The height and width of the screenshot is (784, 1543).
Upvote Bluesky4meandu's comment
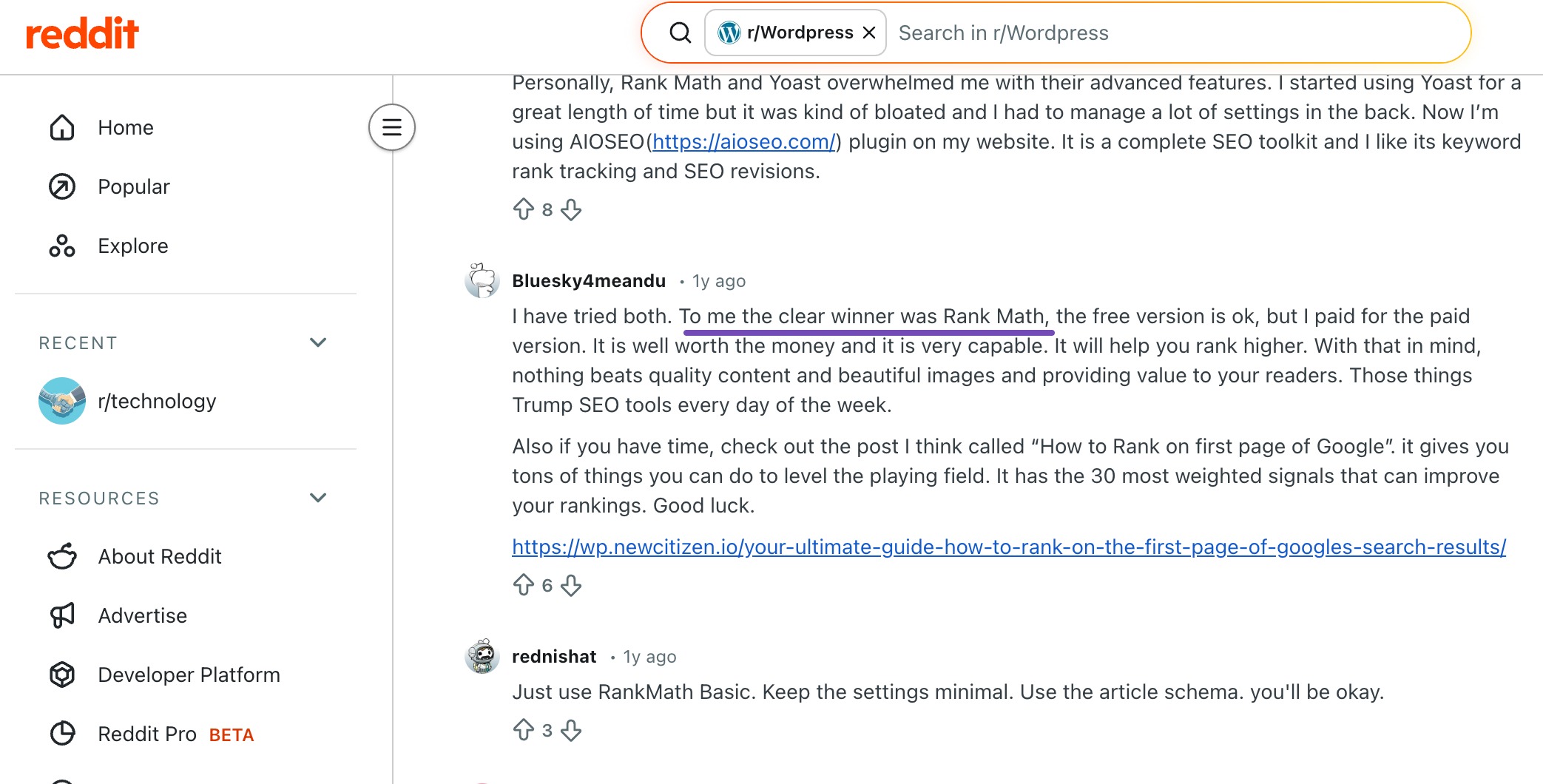coord(524,585)
